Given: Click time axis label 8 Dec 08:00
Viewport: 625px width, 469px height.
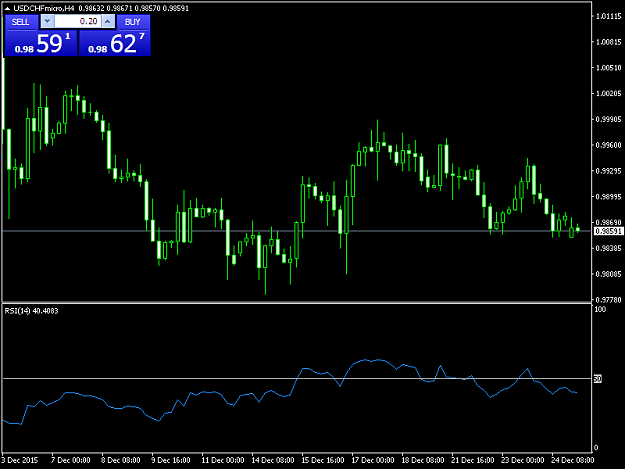Looking at the screenshot, I should tap(120, 460).
